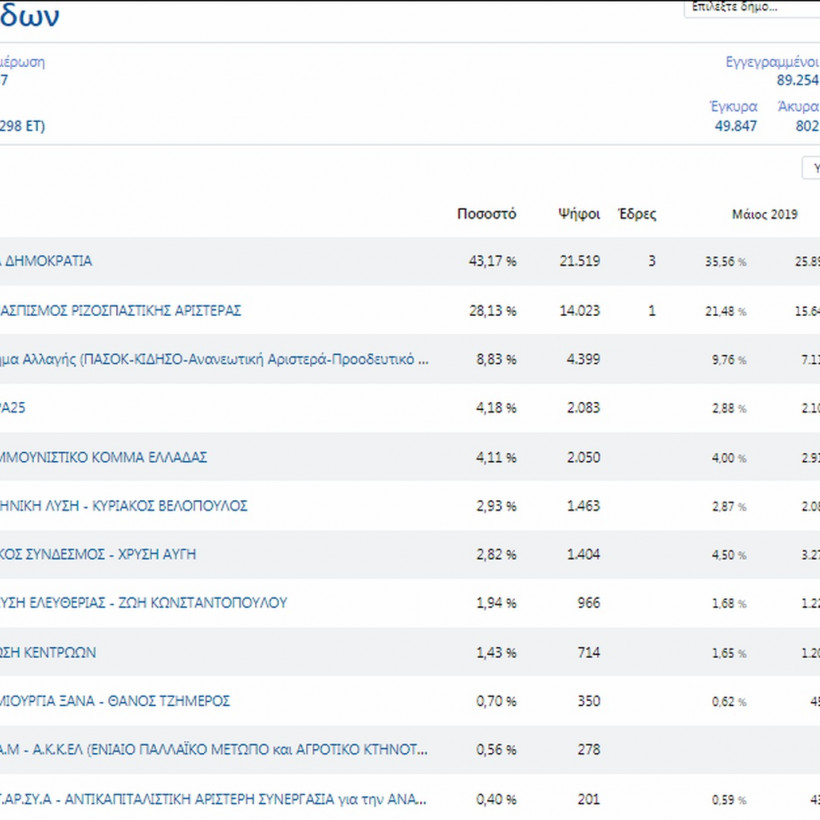Click the percentage 1,43 %
The image size is (820, 820).
pos(496,653)
